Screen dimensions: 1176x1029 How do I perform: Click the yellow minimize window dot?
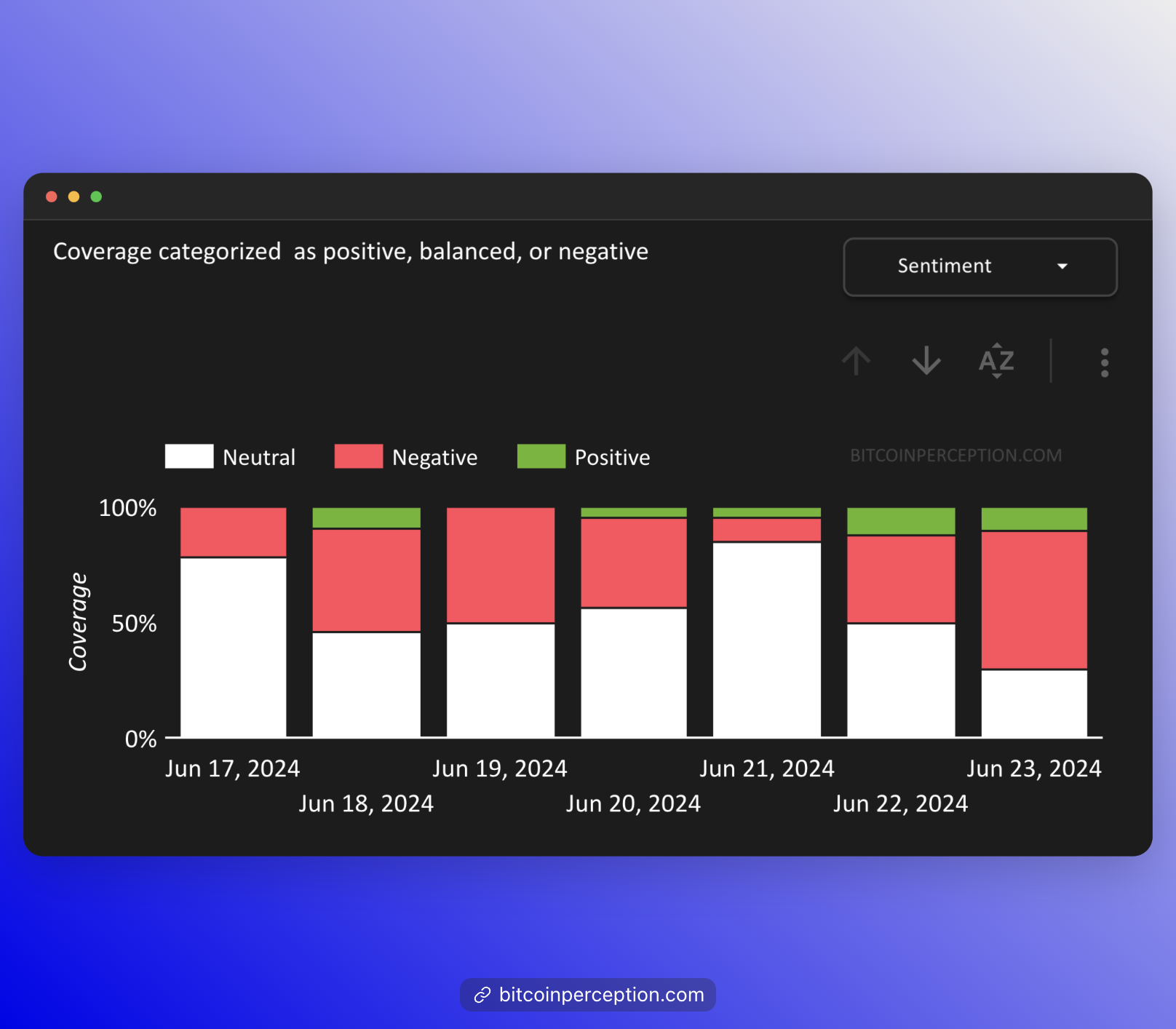(x=73, y=196)
